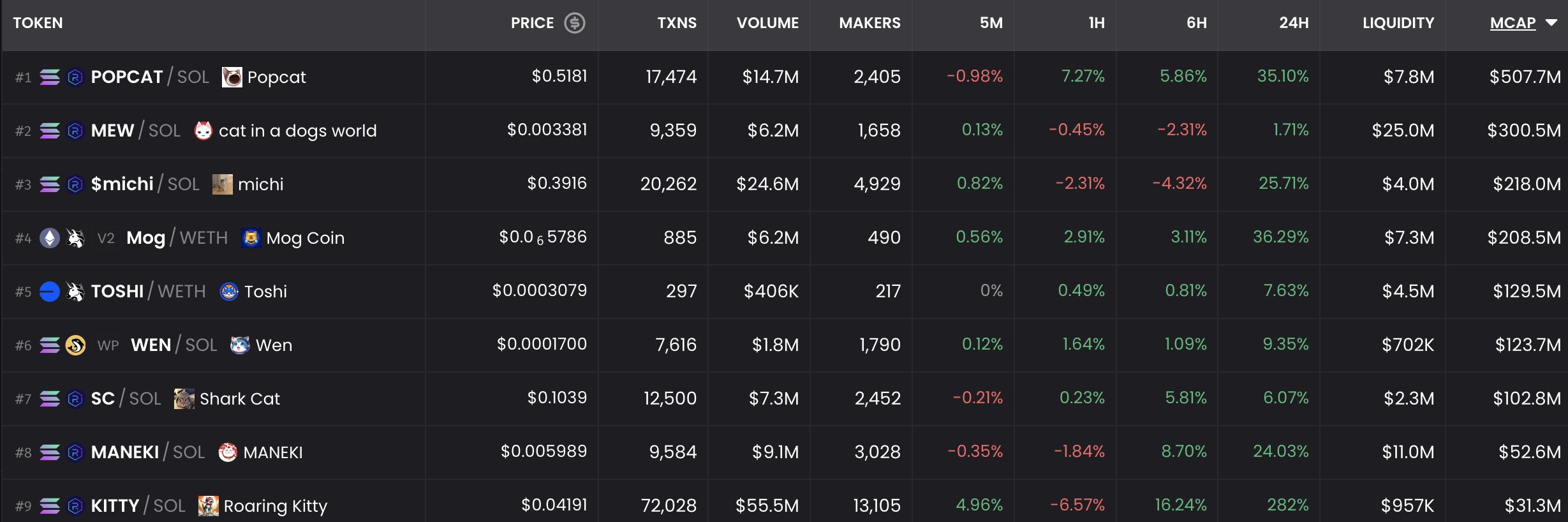Click KITTY 24H change 282%
Image resolution: width=1568 pixels, height=522 pixels.
tap(1287, 505)
